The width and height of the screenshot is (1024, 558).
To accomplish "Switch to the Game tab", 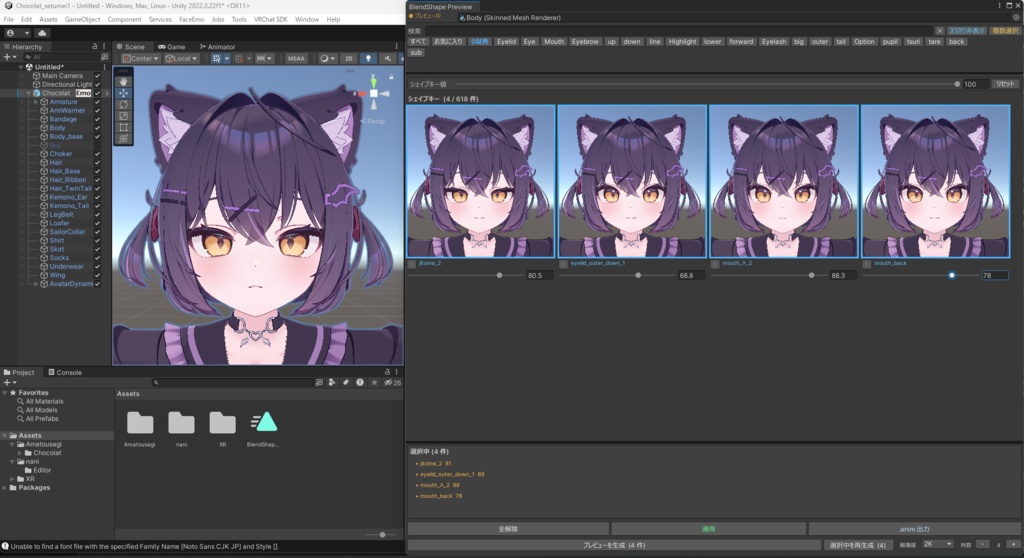I will coord(172,46).
